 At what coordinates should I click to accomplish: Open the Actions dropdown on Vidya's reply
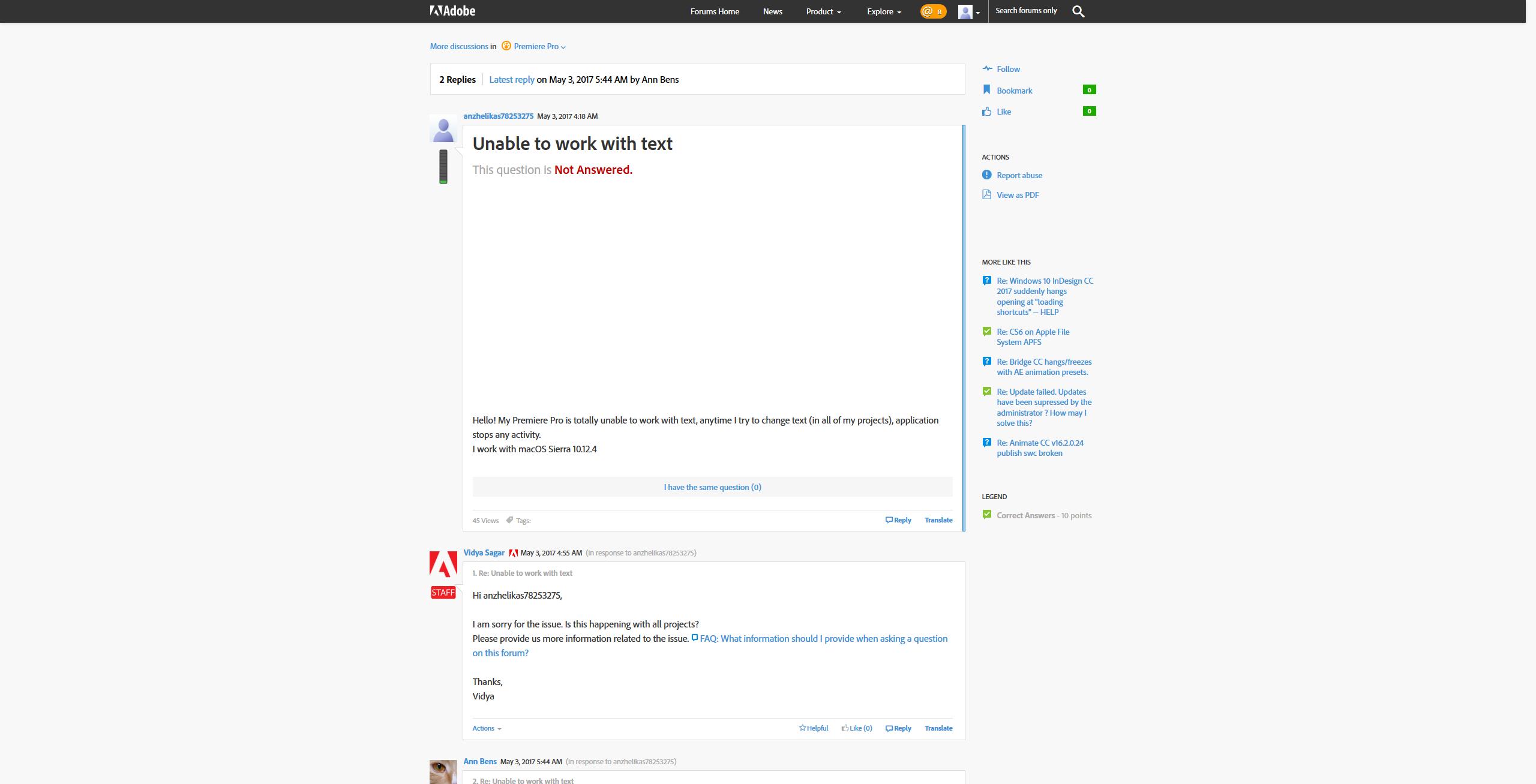[486, 728]
